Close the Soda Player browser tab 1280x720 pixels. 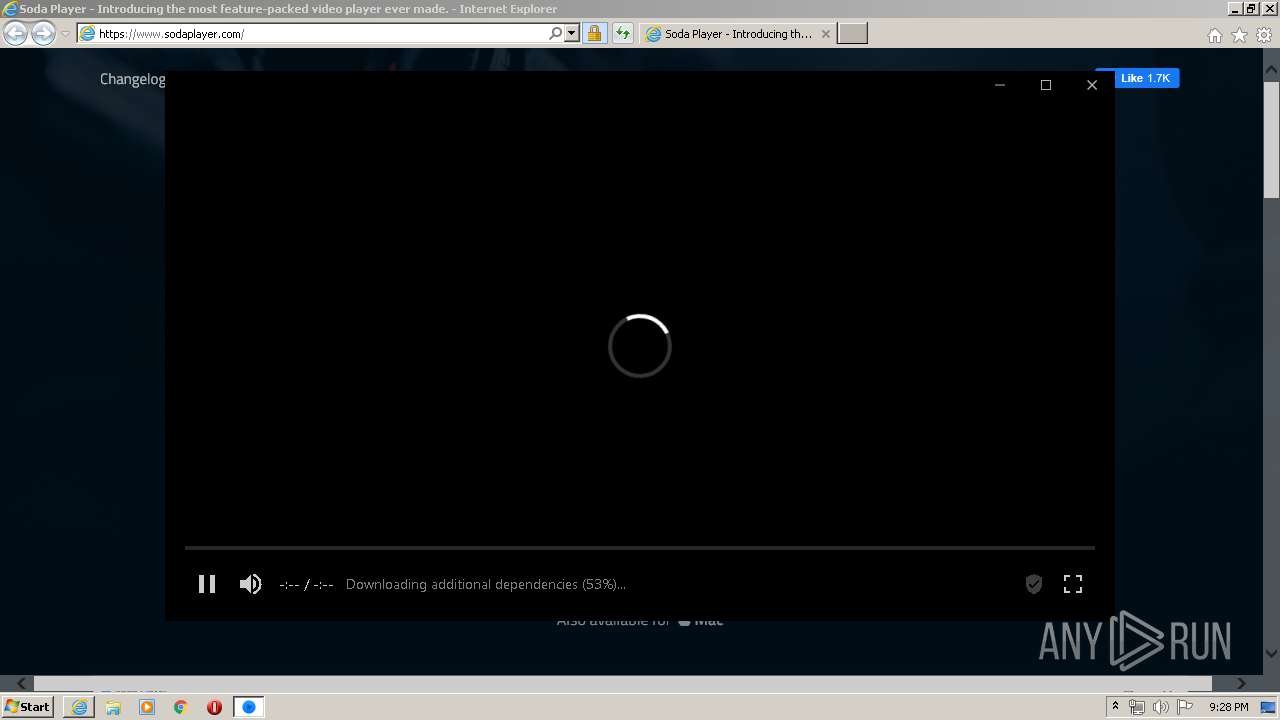[x=825, y=34]
